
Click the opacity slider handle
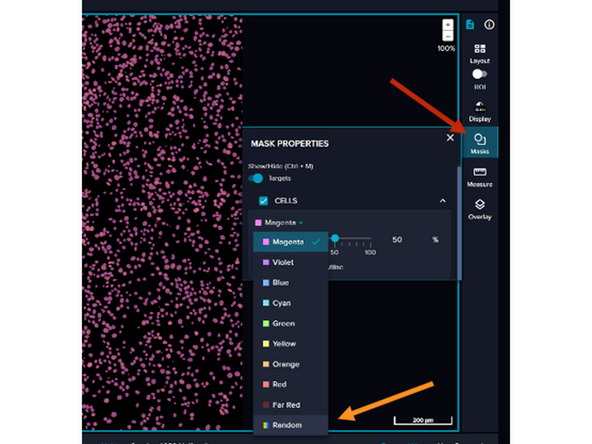click(x=335, y=238)
